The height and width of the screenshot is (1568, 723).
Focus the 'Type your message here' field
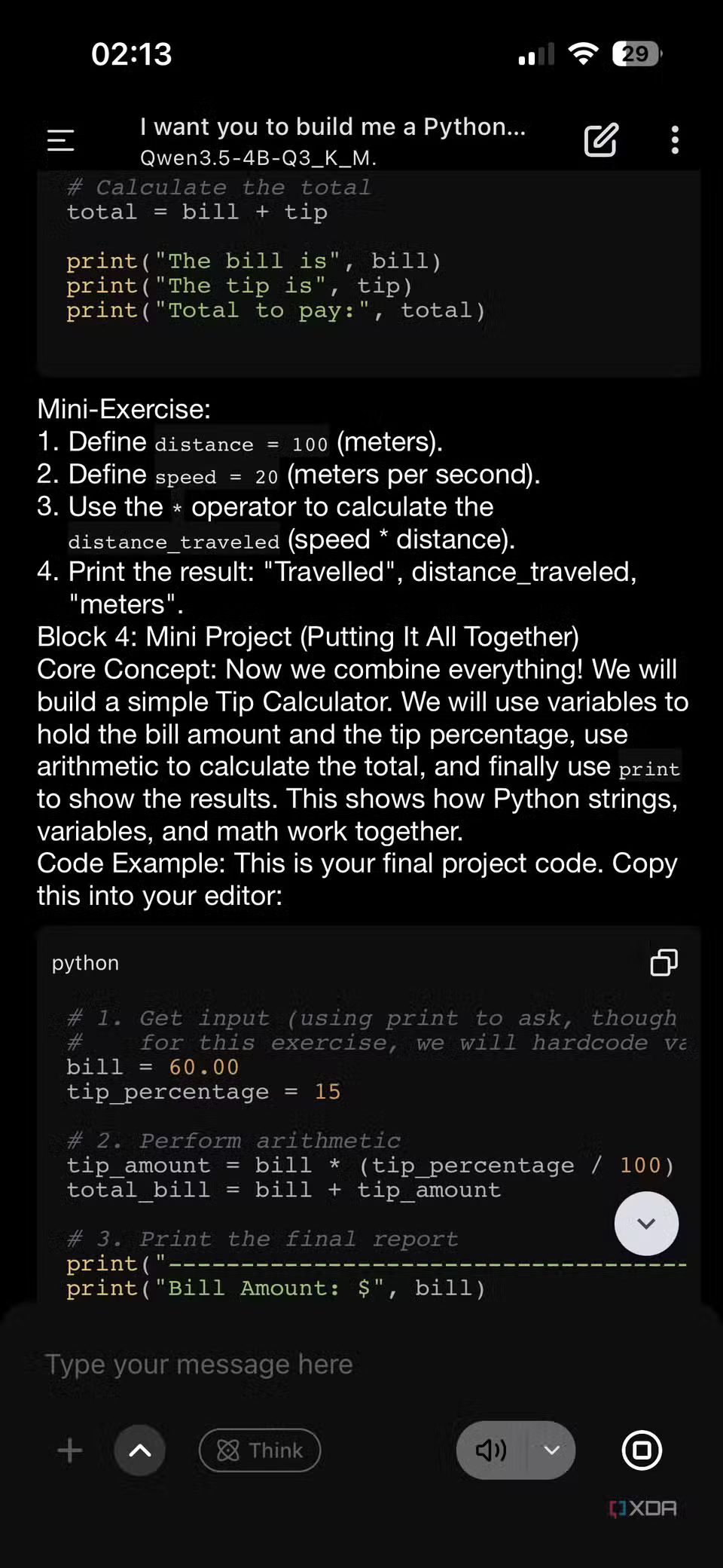pos(199,1364)
